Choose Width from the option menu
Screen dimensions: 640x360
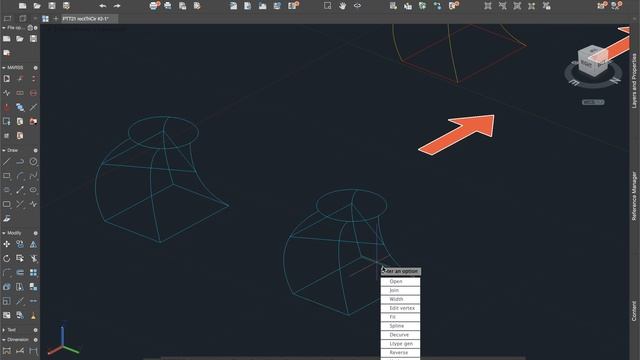pos(400,299)
